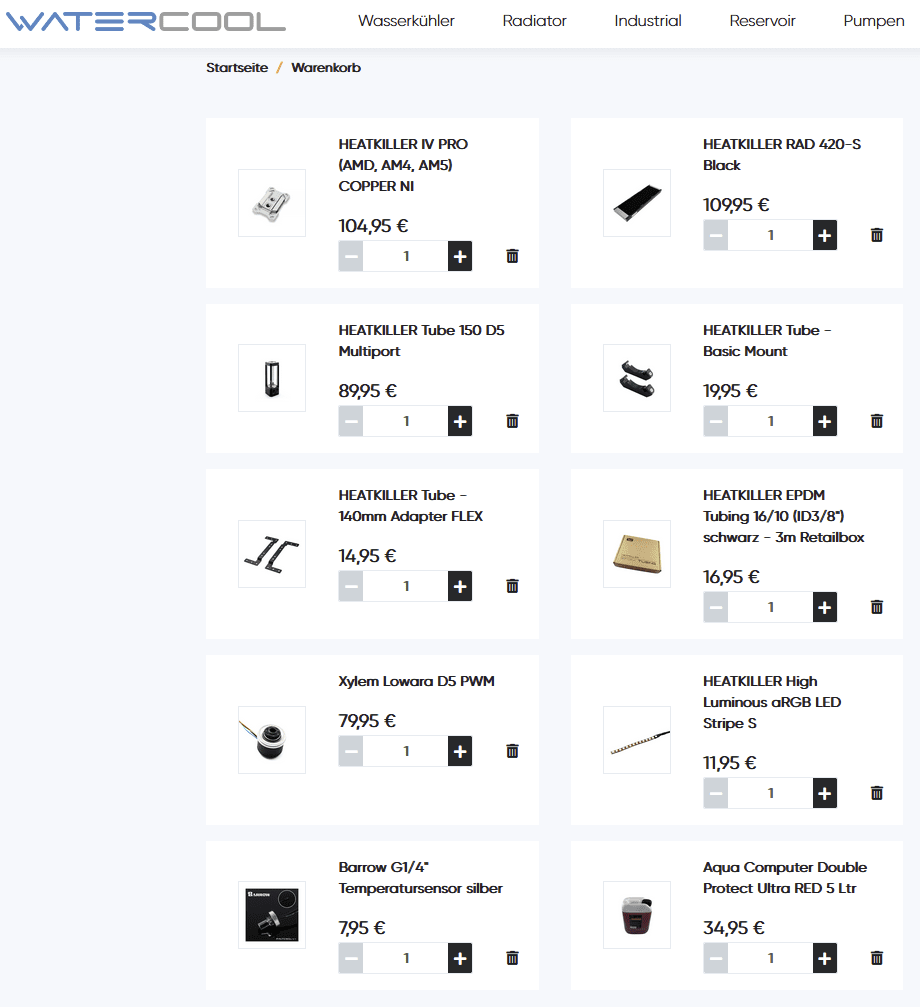920x1007 pixels.
Task: Click quantity field of Double Protect Ultra RED
Action: coord(770,958)
